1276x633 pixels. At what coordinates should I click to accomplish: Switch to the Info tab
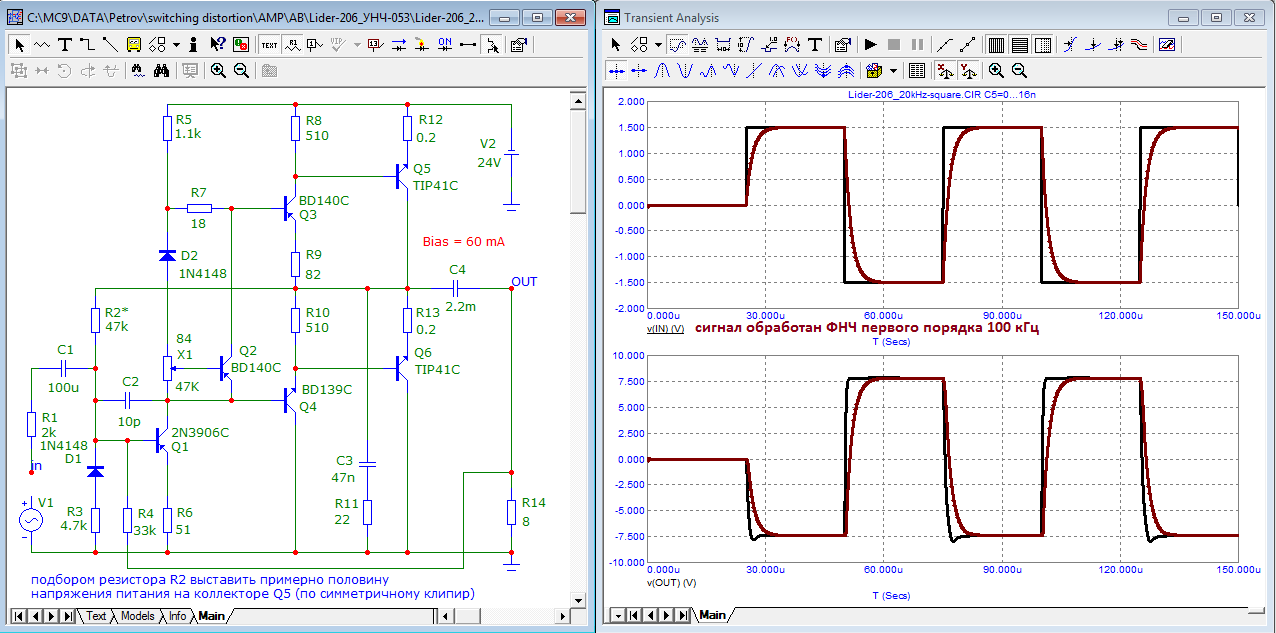177,616
